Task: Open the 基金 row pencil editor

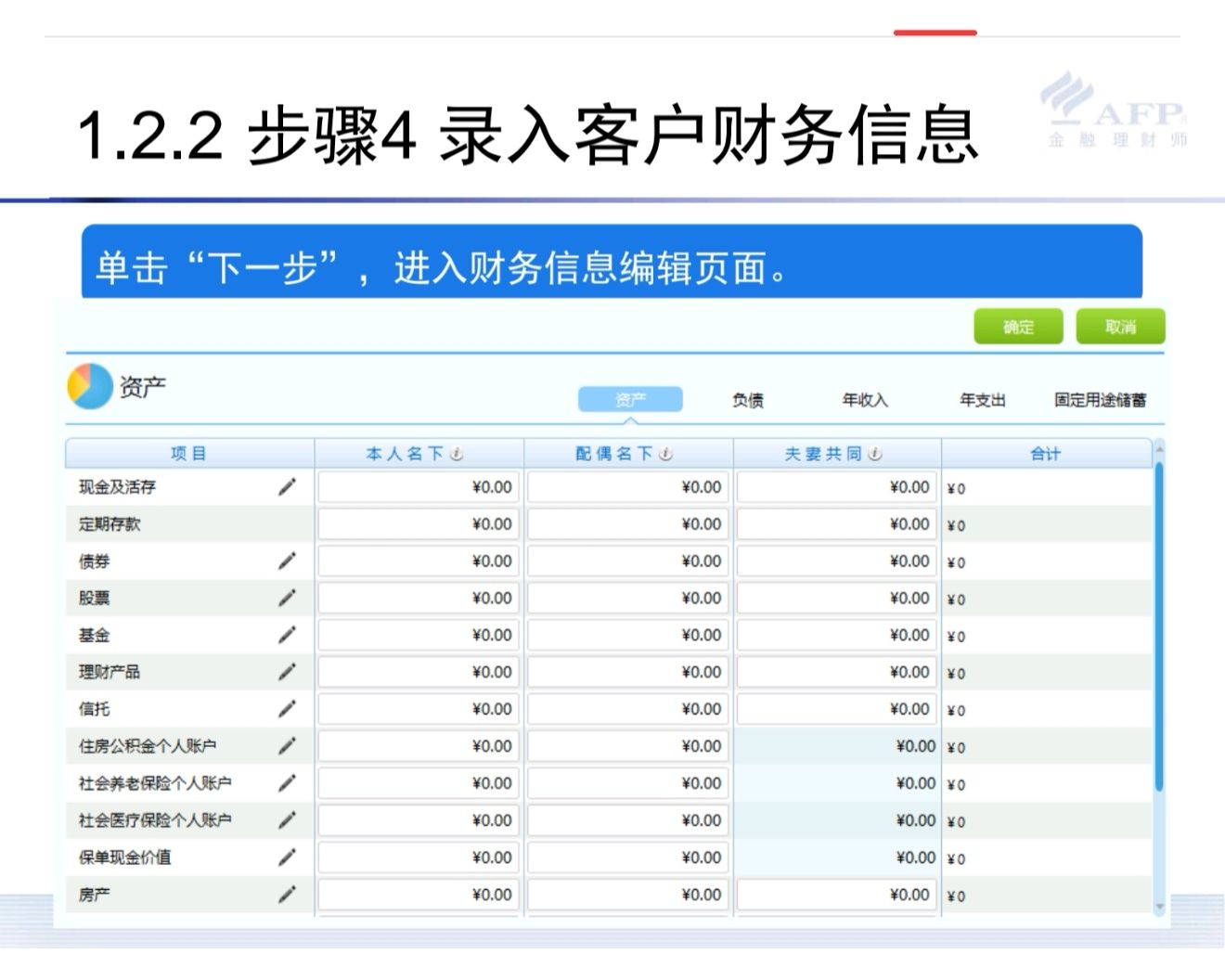Action: [288, 636]
